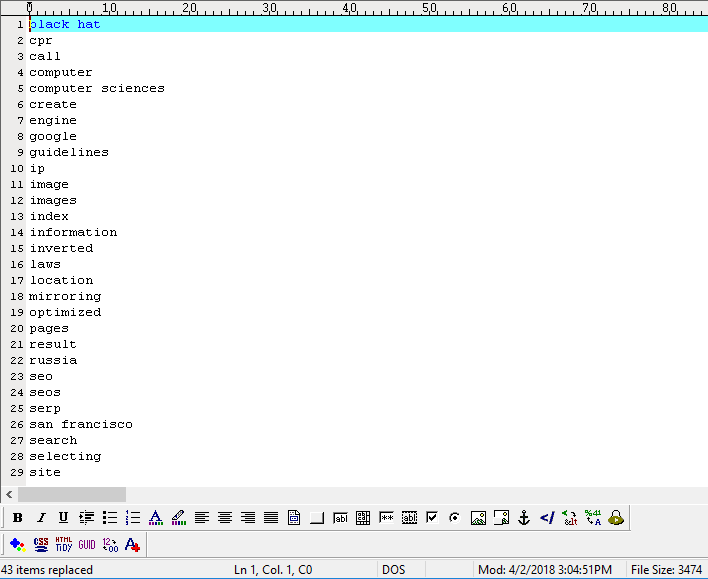Insert radio button form element
Viewport: 708px width, 579px height.
(x=455, y=518)
